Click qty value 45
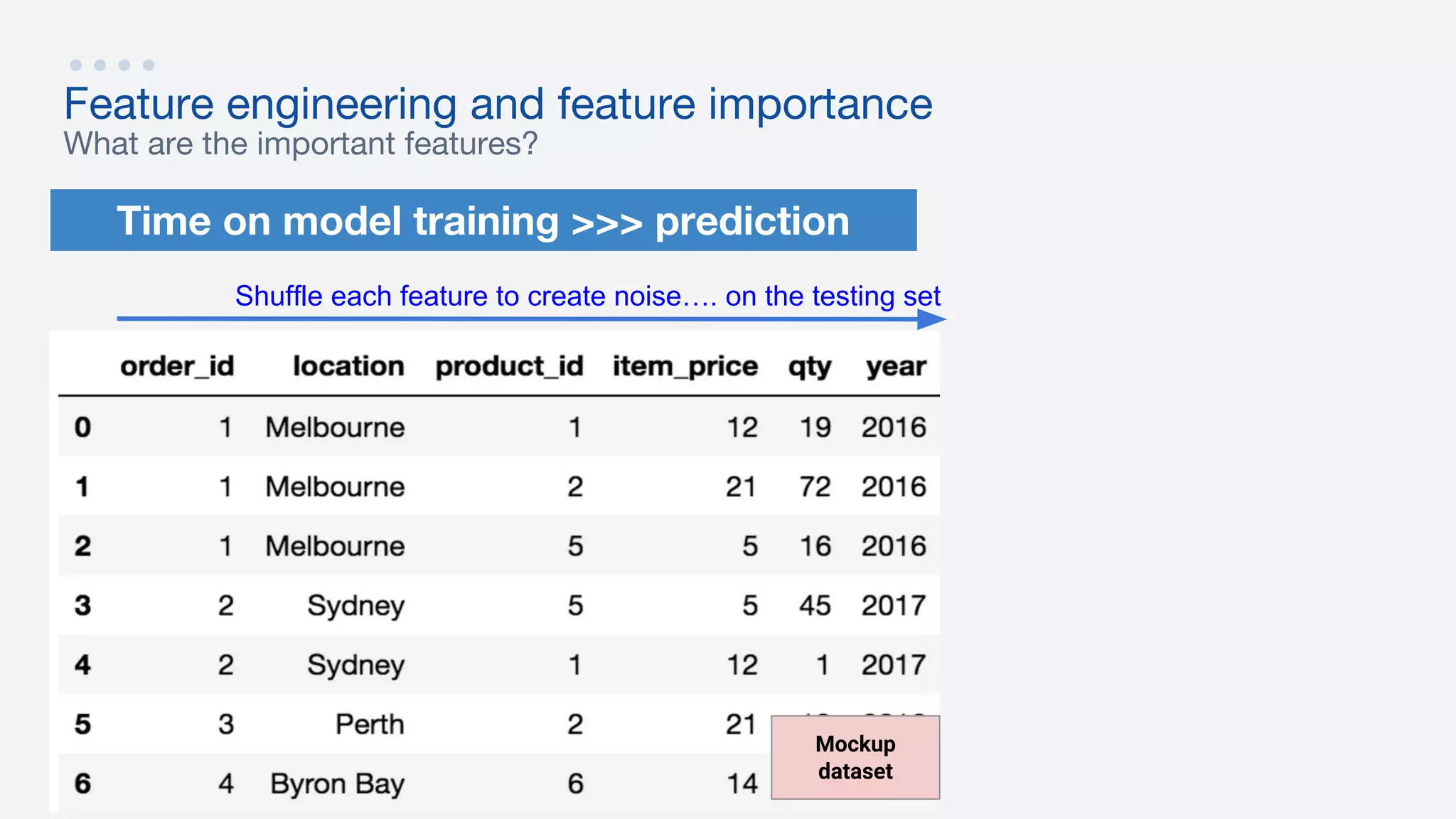Viewport: 1456px width, 819px height. point(815,606)
